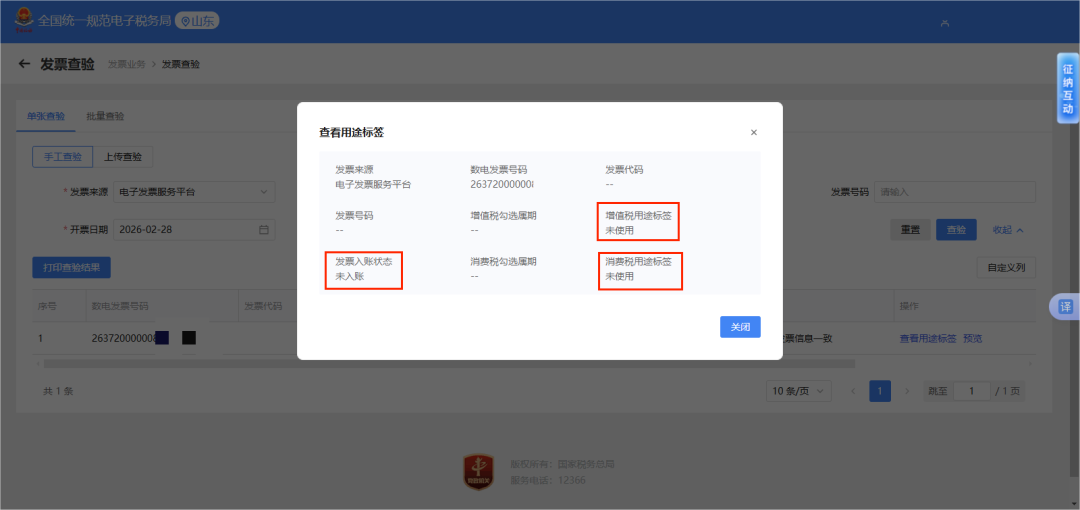The width and height of the screenshot is (1080, 510).
Task: Open the 10条/页 page size dropdown
Action: [801, 391]
